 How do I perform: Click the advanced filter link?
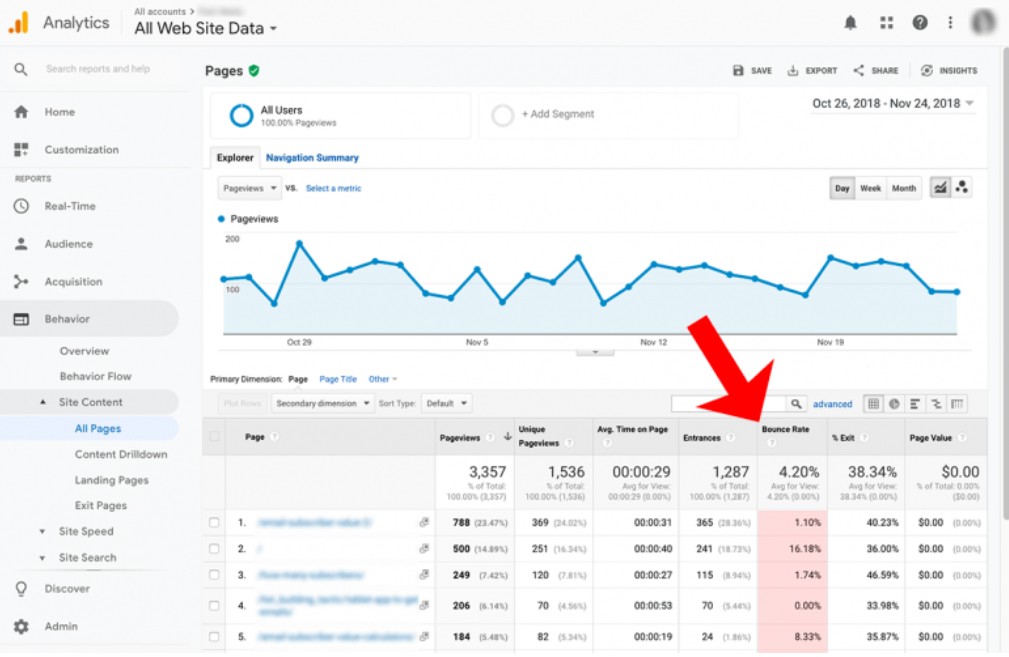[832, 404]
